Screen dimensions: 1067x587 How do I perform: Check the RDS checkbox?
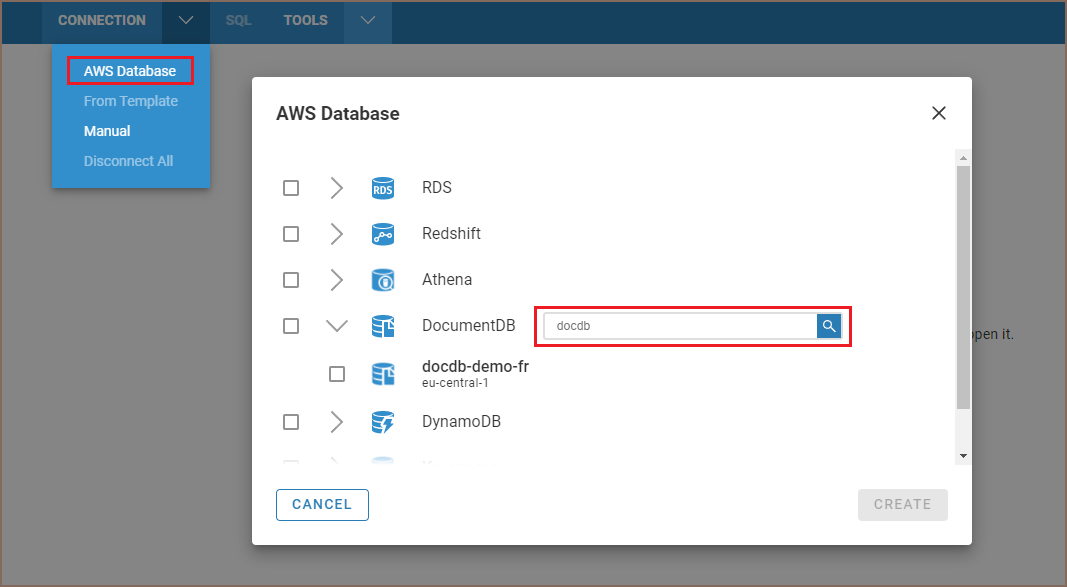(291, 188)
